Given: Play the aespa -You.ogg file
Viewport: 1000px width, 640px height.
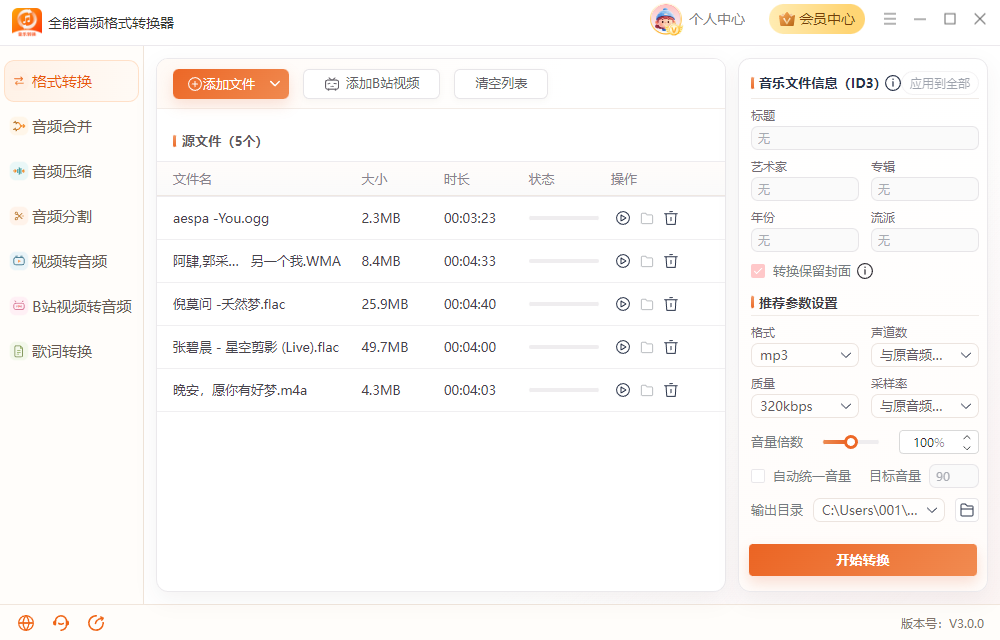Looking at the screenshot, I should coord(622,218).
